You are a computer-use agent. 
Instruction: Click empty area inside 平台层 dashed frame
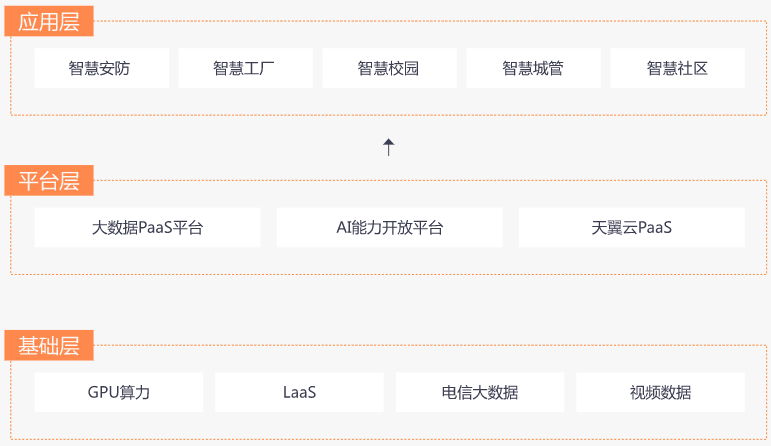388,261
